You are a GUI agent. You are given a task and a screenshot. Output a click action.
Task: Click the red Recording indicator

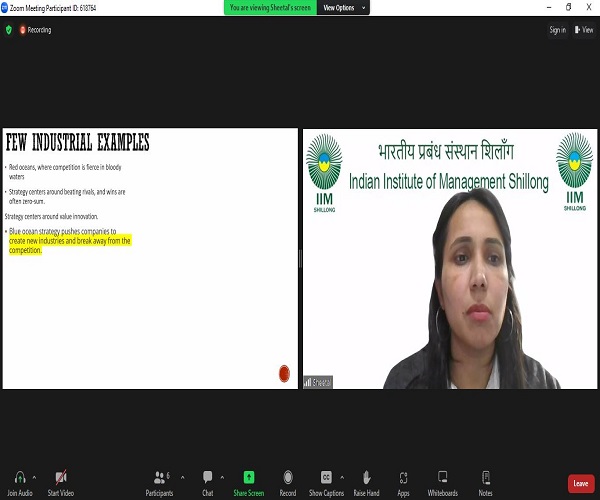coord(35,30)
